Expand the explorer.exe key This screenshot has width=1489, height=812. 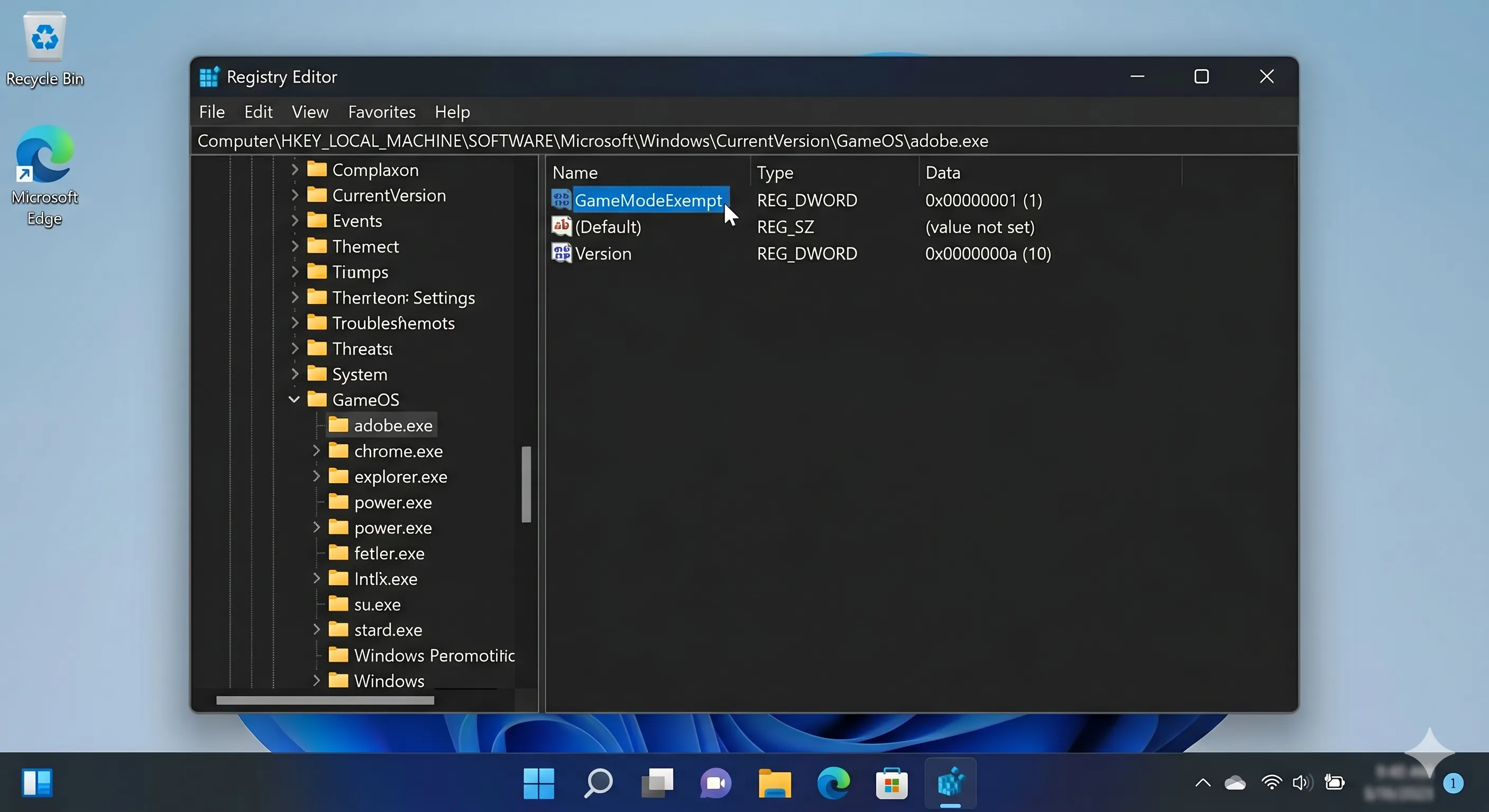click(316, 476)
